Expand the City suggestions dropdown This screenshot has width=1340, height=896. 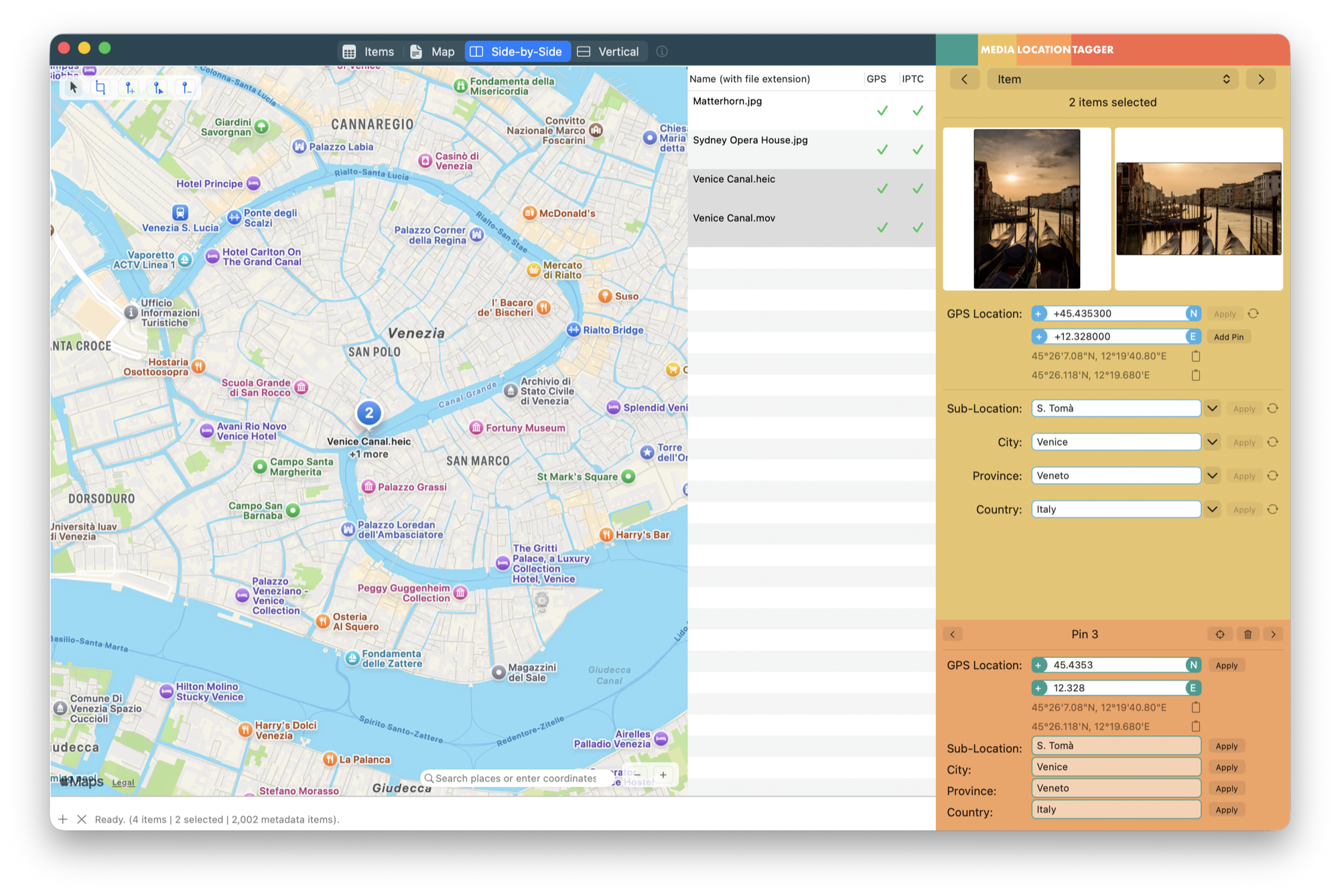[1212, 442]
